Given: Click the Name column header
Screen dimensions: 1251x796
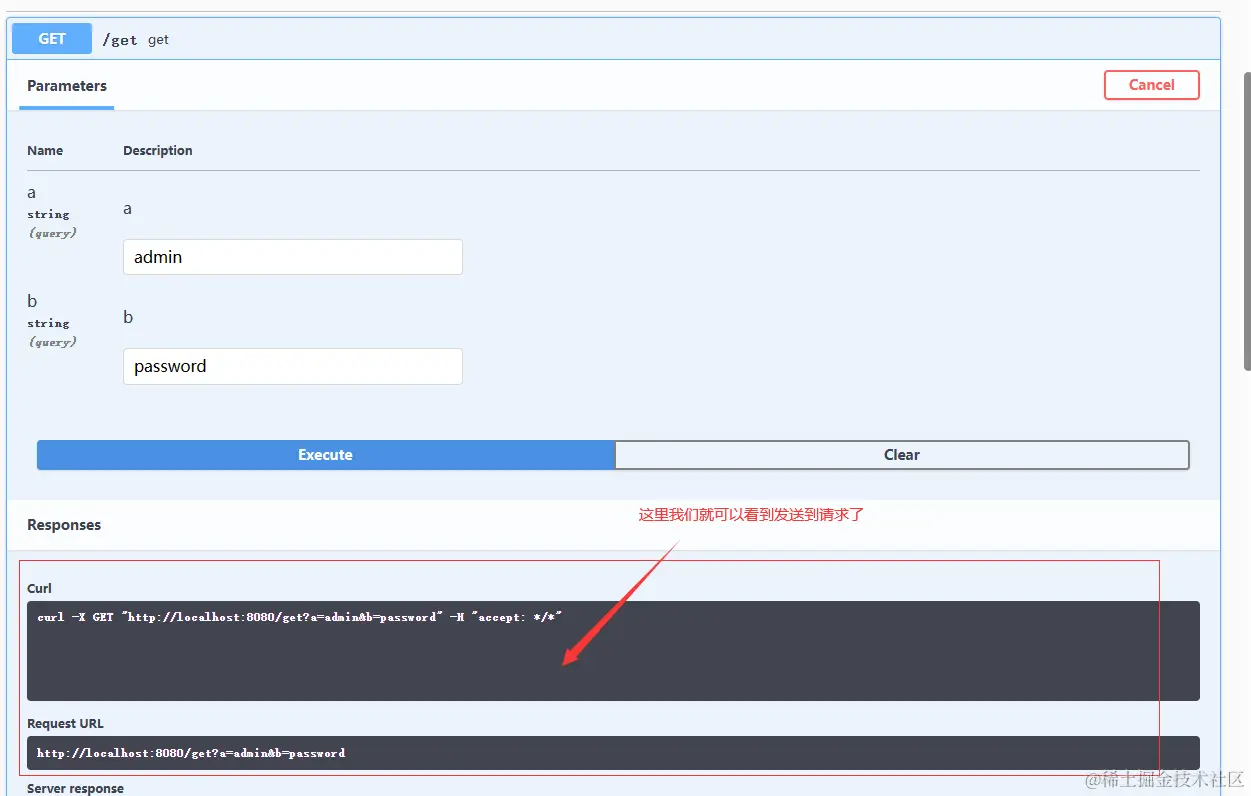Looking at the screenshot, I should point(45,150).
